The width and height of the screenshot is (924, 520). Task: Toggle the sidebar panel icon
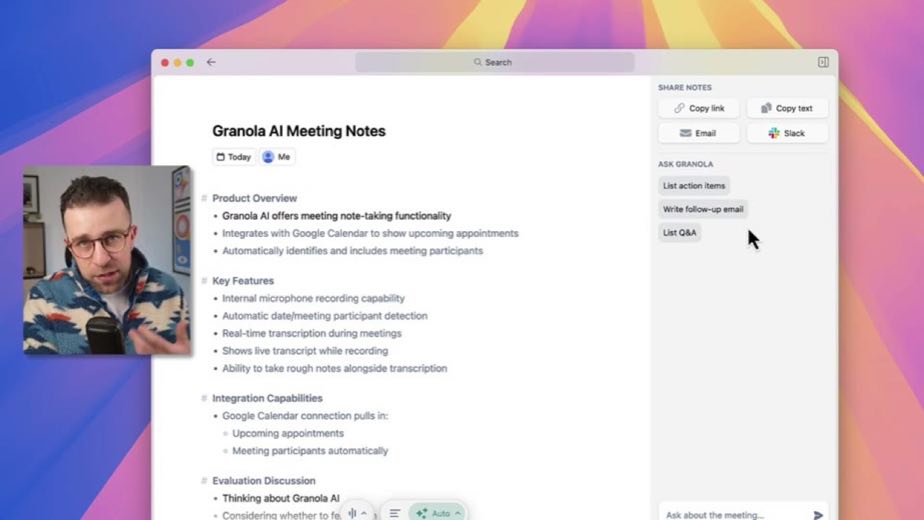tap(823, 62)
